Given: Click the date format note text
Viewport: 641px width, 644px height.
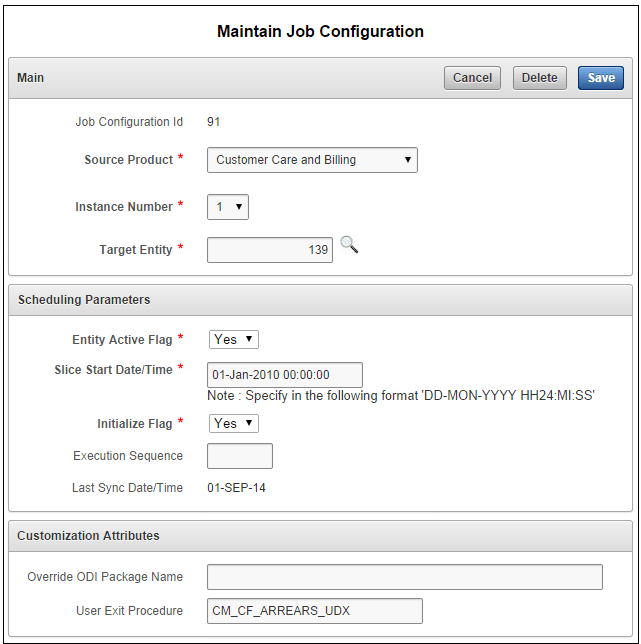Looking at the screenshot, I should (x=401, y=396).
